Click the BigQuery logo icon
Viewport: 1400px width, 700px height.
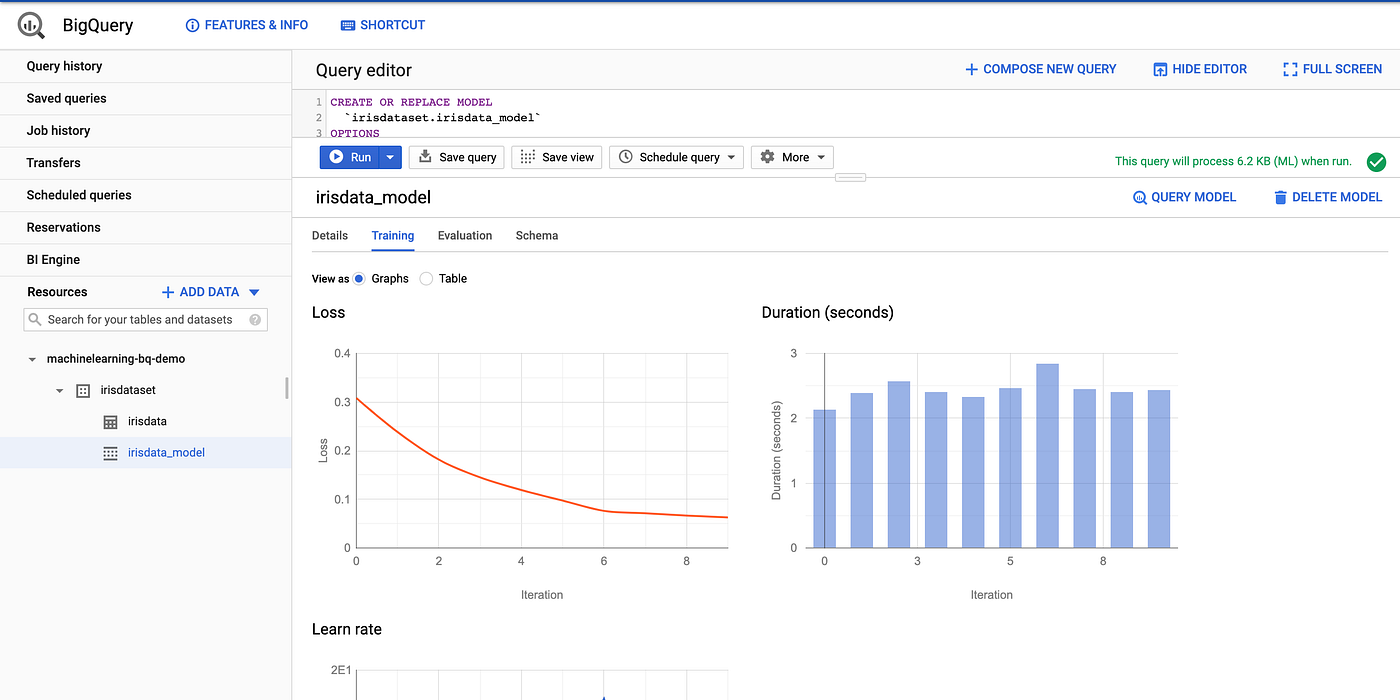pyautogui.click(x=29, y=24)
